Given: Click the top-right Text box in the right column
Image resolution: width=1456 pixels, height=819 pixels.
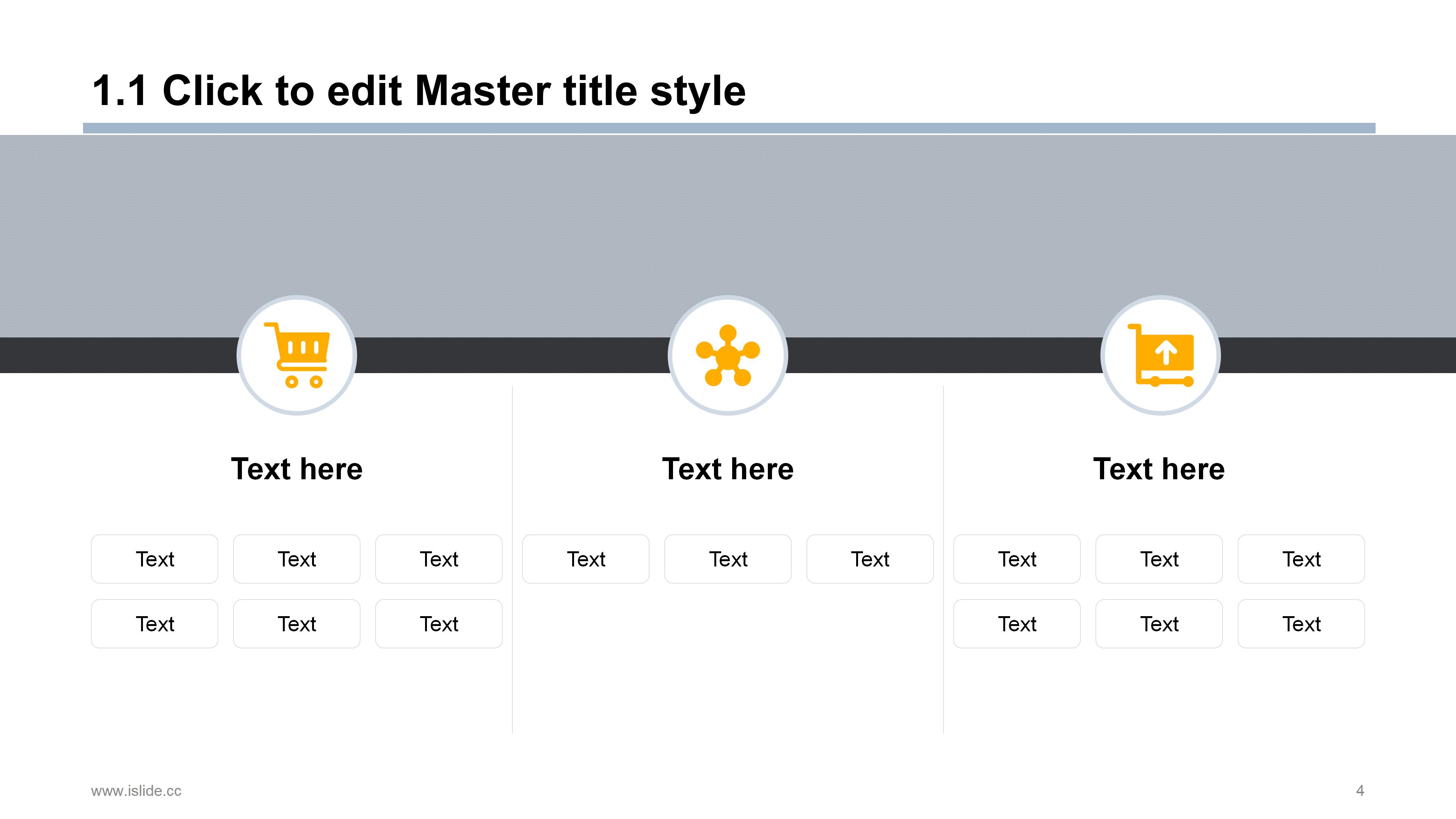Looking at the screenshot, I should click(x=1301, y=559).
